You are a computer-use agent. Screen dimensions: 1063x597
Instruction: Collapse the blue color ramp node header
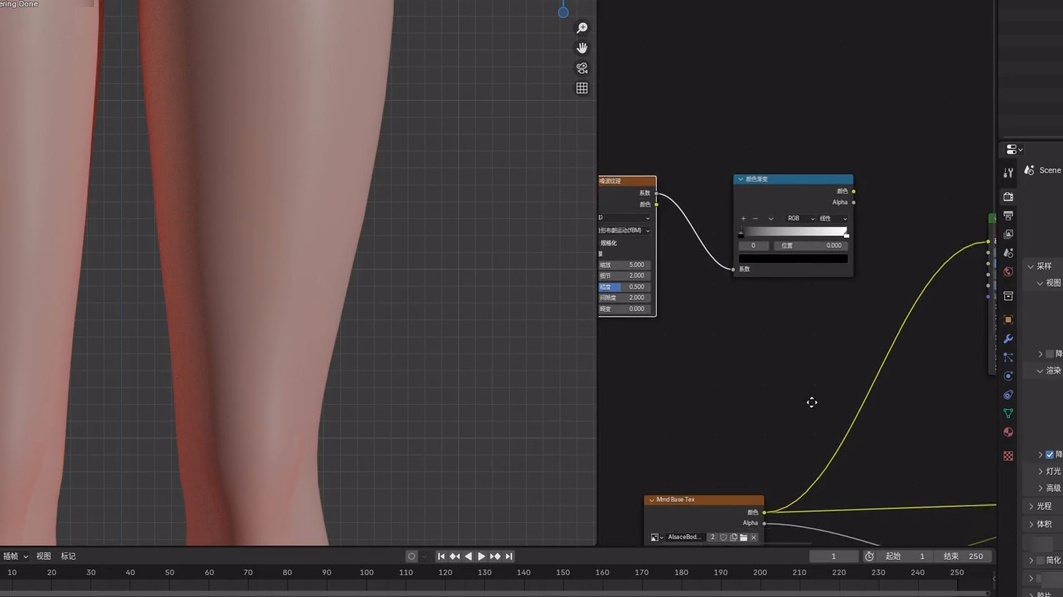740,179
